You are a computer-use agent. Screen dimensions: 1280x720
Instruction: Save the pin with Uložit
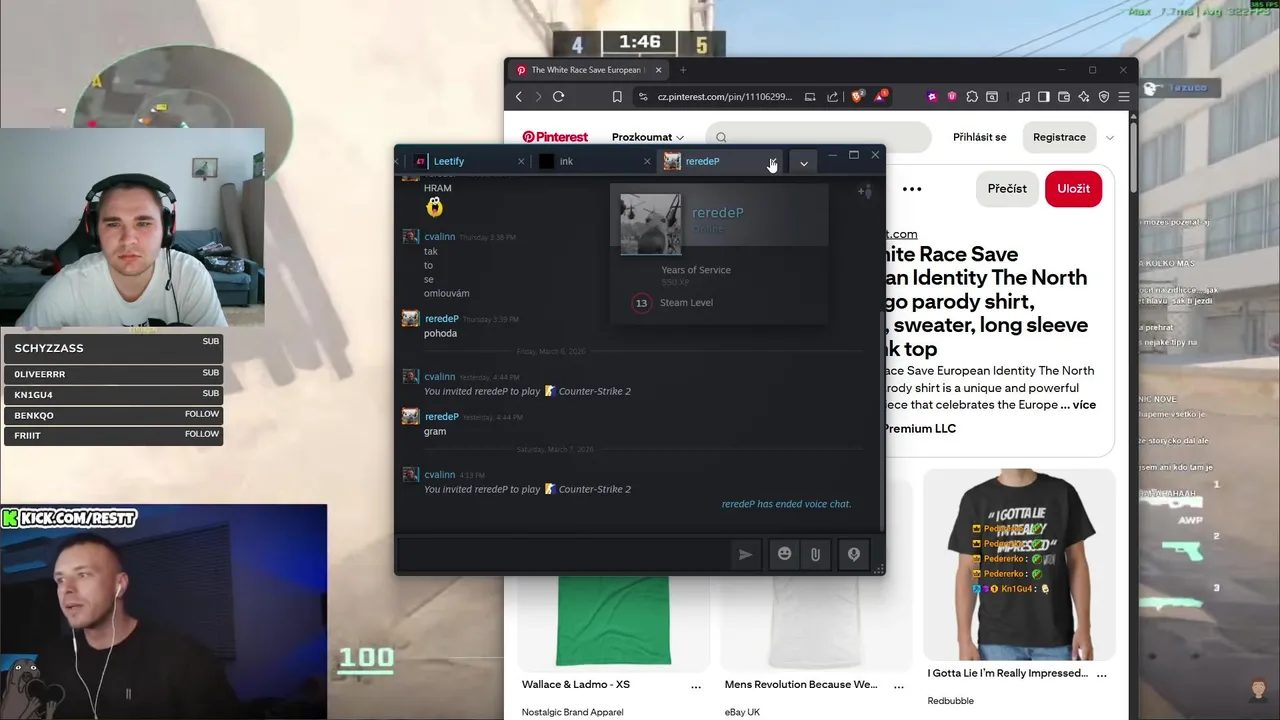pyautogui.click(x=1073, y=189)
